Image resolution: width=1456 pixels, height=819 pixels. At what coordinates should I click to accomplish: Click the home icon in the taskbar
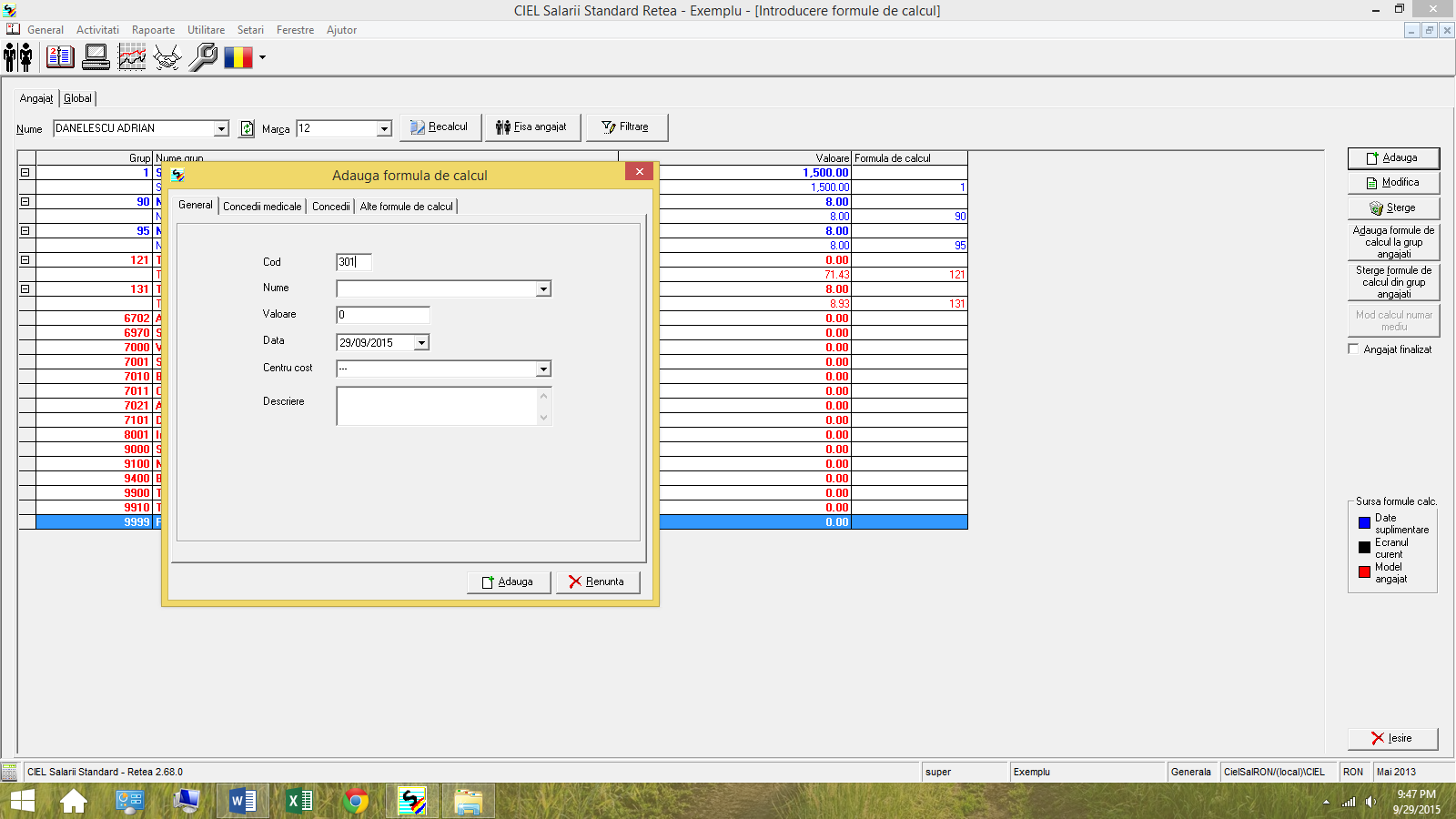point(74,802)
